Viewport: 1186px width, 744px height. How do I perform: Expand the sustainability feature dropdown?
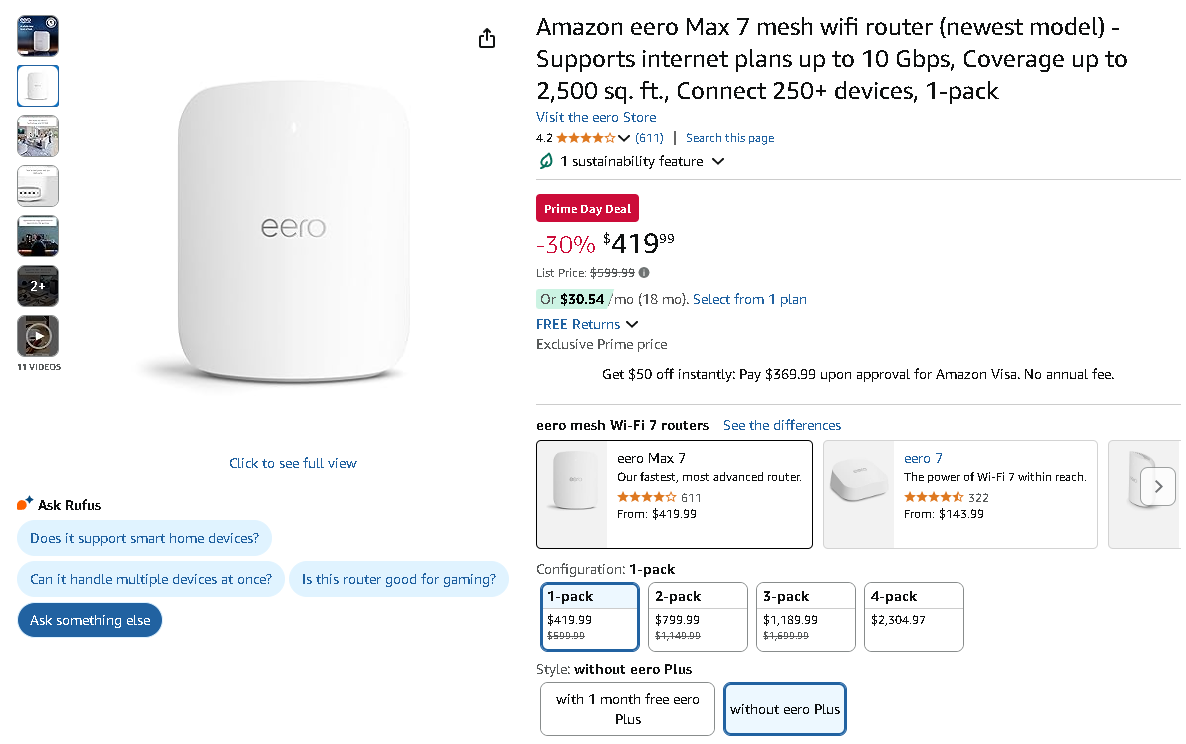pos(718,161)
